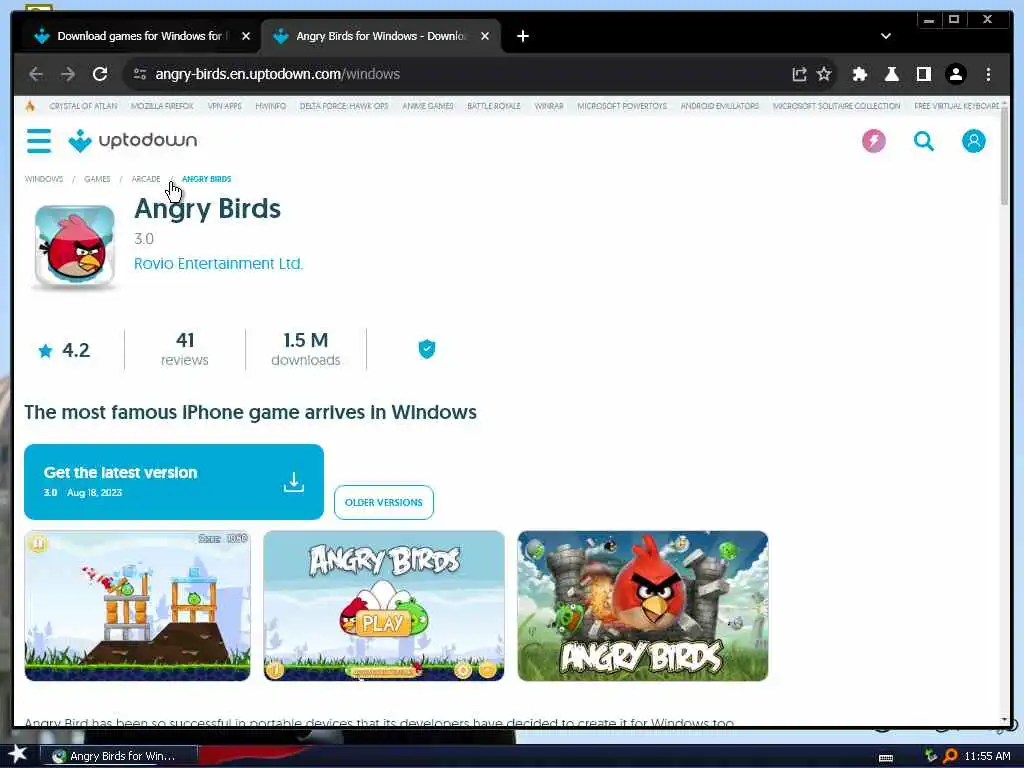Open the Battle Royale trending link
The width and height of the screenshot is (1024, 768).
click(494, 106)
